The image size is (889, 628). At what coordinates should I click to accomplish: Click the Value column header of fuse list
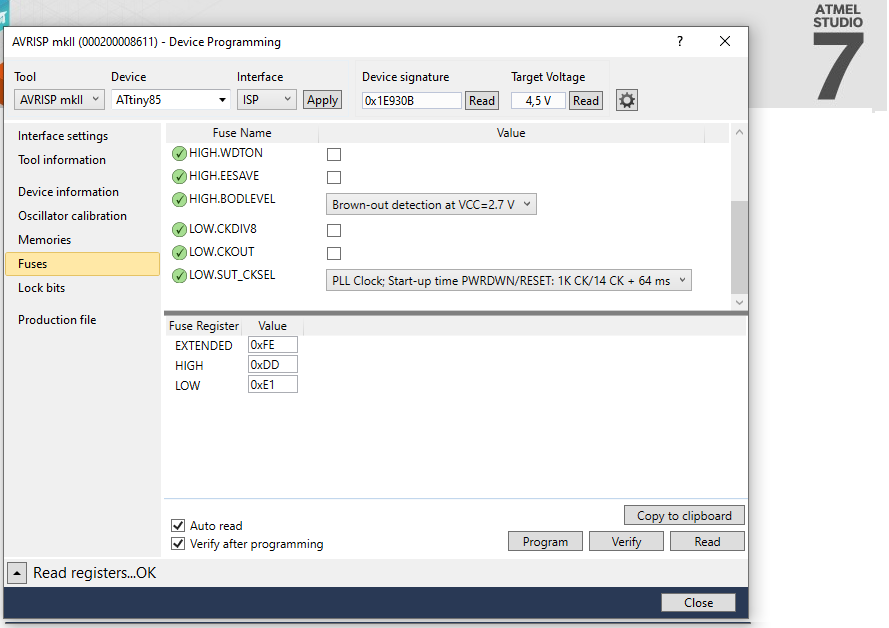pyautogui.click(x=511, y=133)
